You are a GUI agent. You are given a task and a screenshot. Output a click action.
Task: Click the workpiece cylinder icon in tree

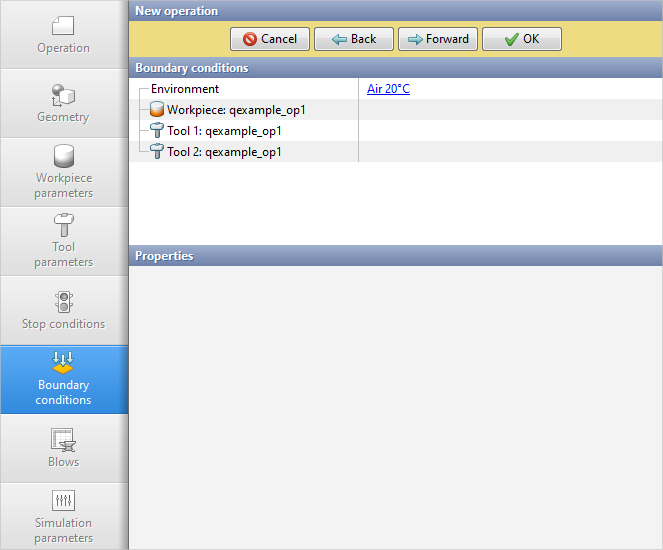157,110
